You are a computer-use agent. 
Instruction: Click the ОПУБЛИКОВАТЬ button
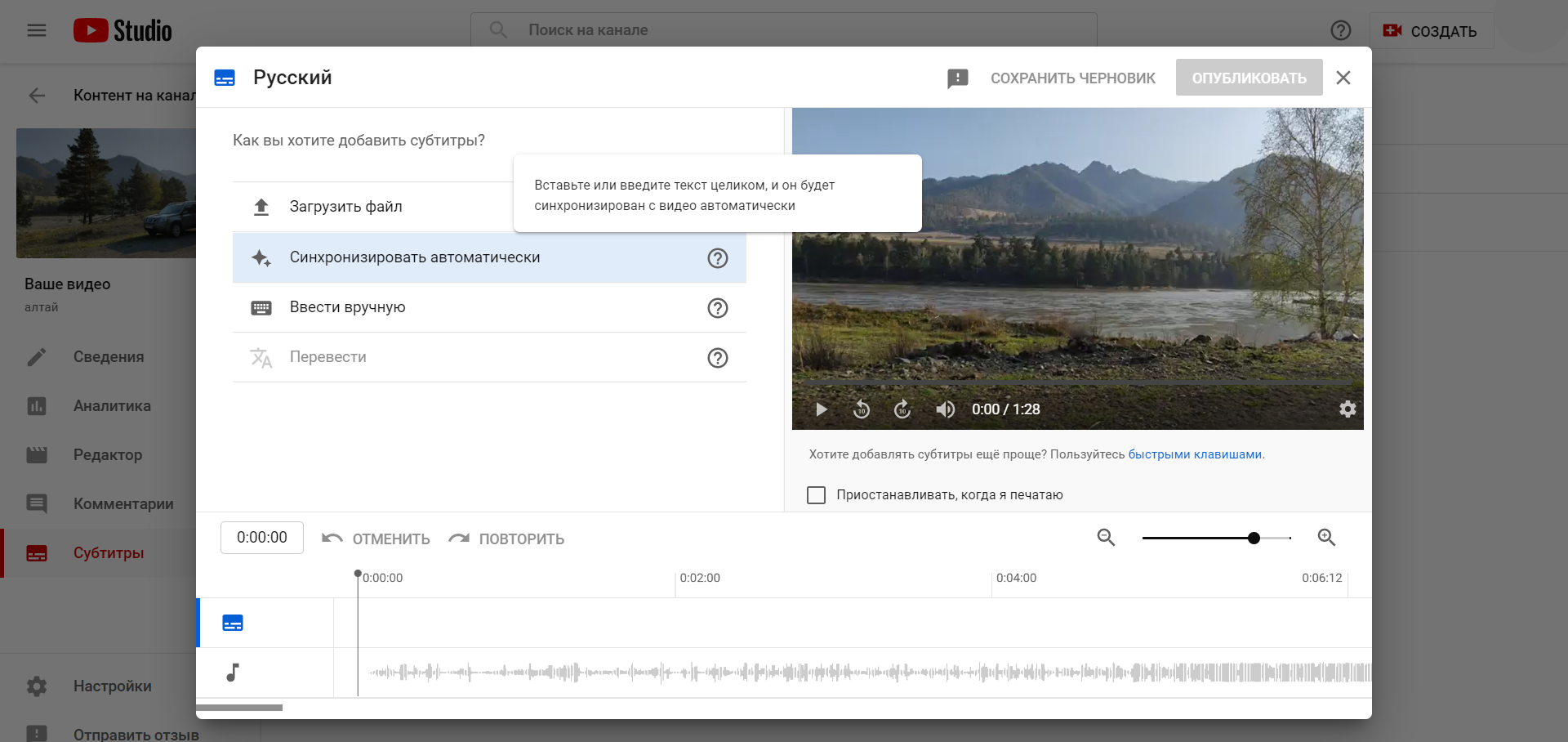pyautogui.click(x=1249, y=78)
